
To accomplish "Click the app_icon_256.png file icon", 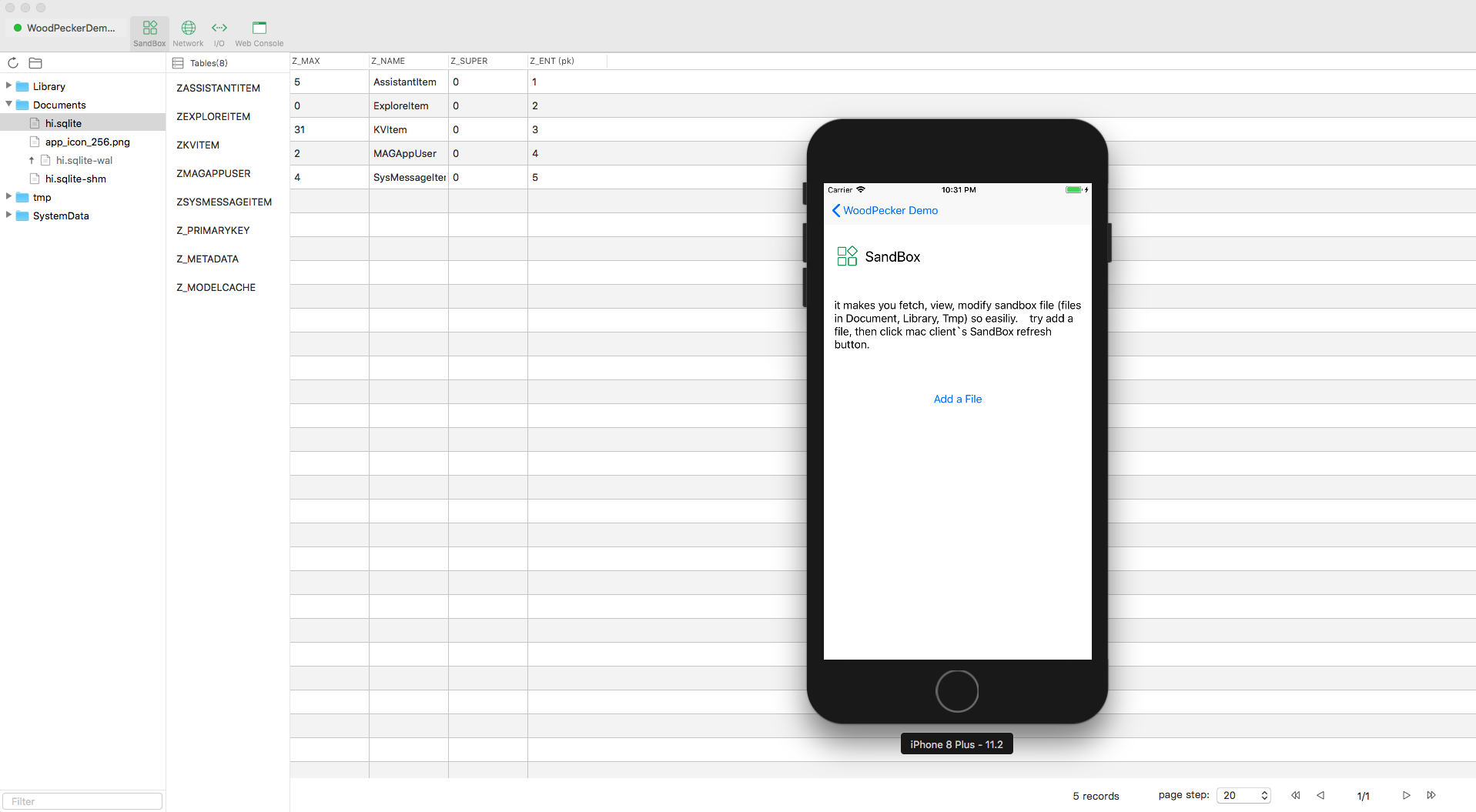I will click(x=35, y=142).
